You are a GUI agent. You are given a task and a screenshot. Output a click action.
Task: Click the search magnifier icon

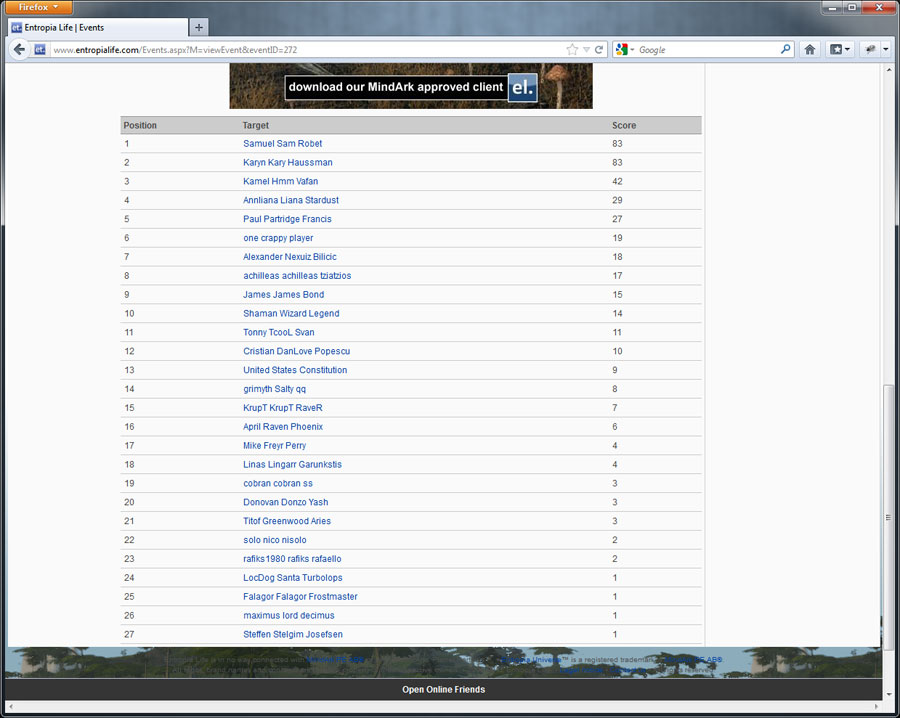click(x=785, y=49)
